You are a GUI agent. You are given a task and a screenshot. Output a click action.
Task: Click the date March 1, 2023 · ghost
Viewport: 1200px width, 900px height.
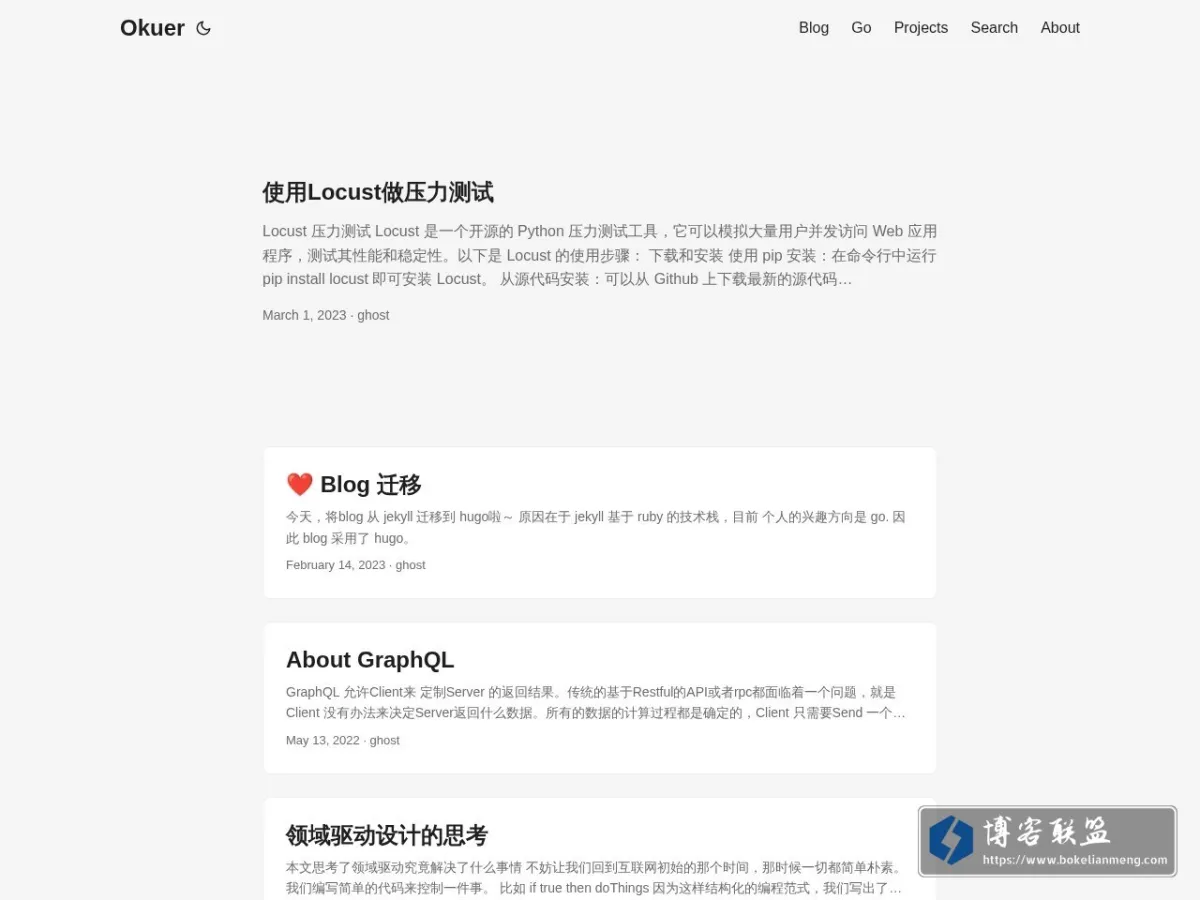[x=326, y=315]
